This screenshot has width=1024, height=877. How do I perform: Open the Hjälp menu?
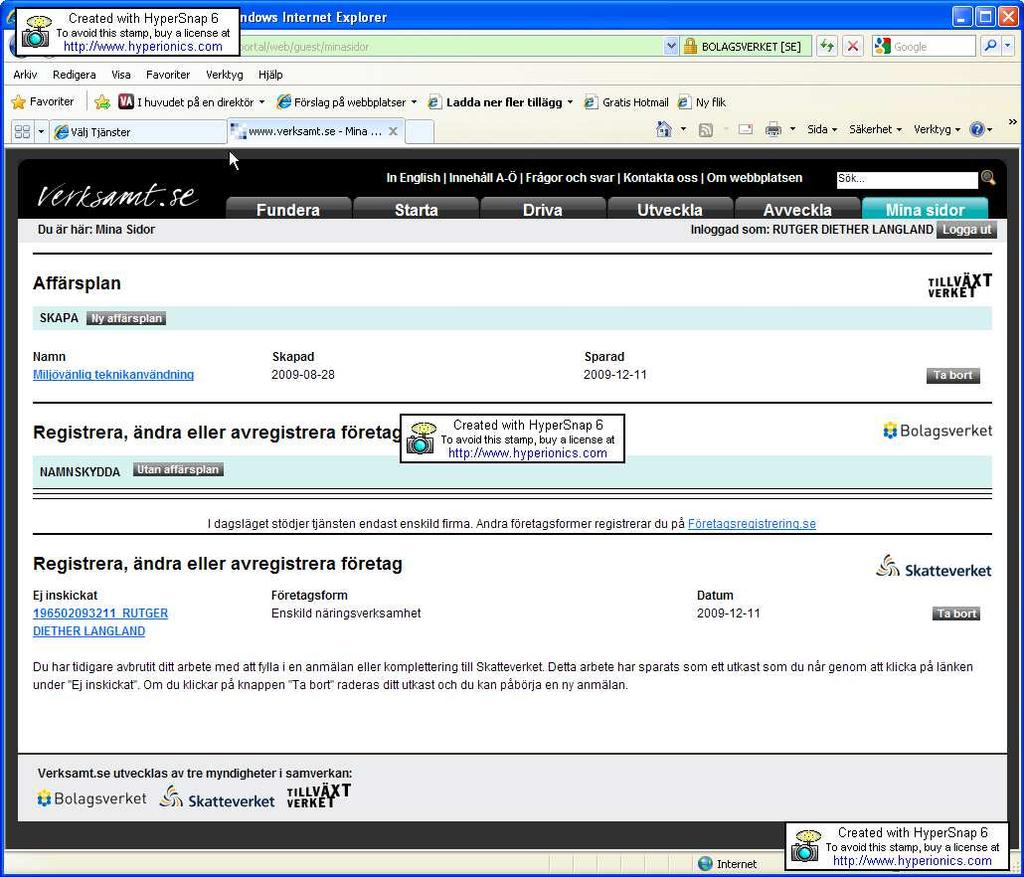click(270, 74)
